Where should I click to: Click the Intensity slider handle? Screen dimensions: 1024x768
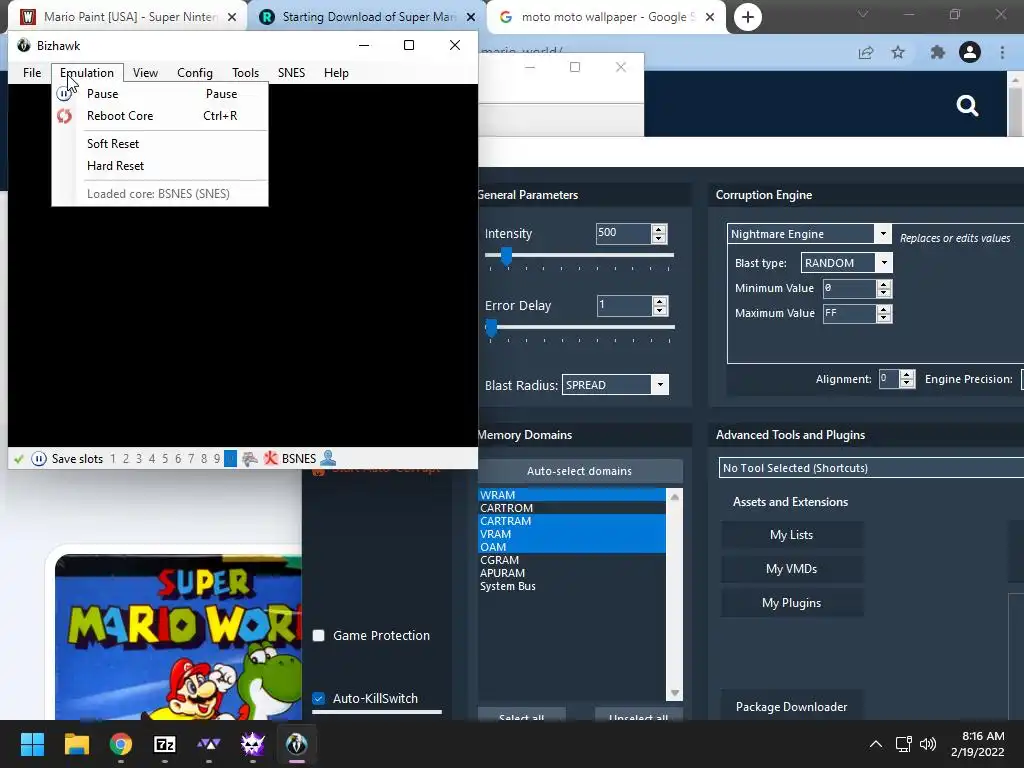click(x=506, y=256)
